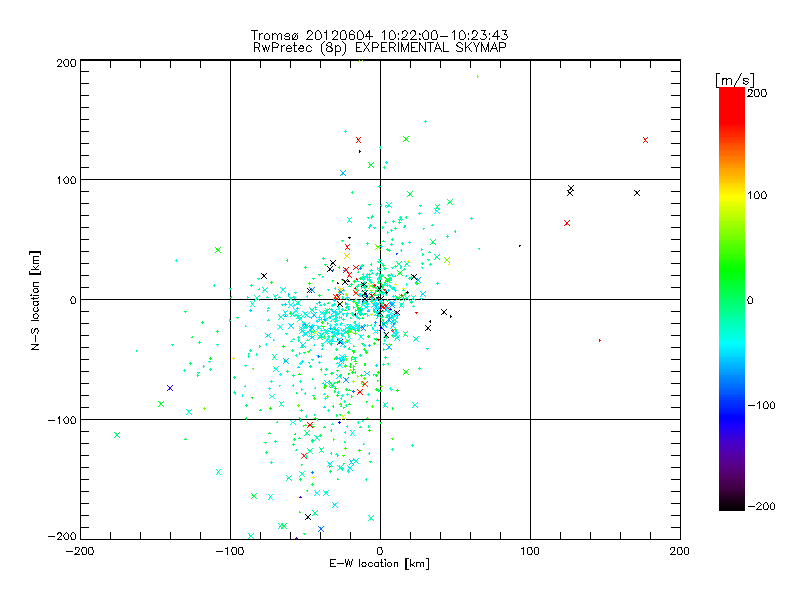Click the x-axis tick label '100'
The width and height of the screenshot is (800, 600).
pyautogui.click(x=530, y=551)
